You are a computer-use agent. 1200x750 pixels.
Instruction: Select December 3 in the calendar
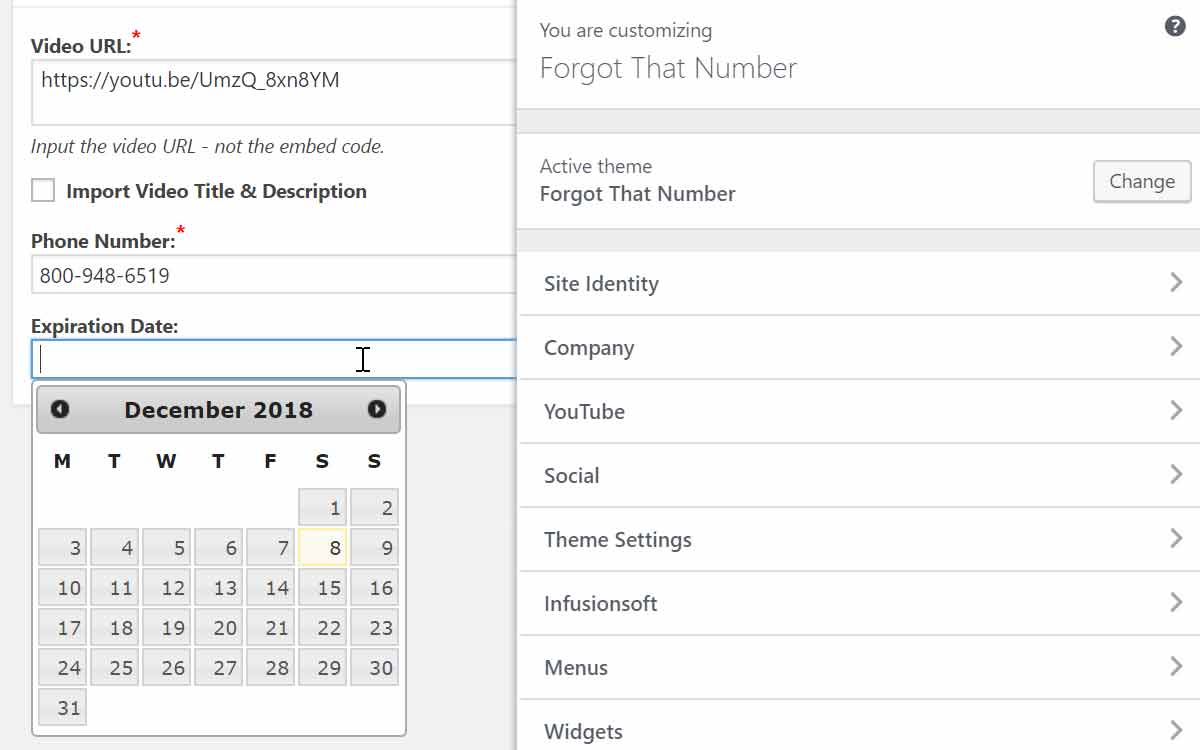(63, 548)
